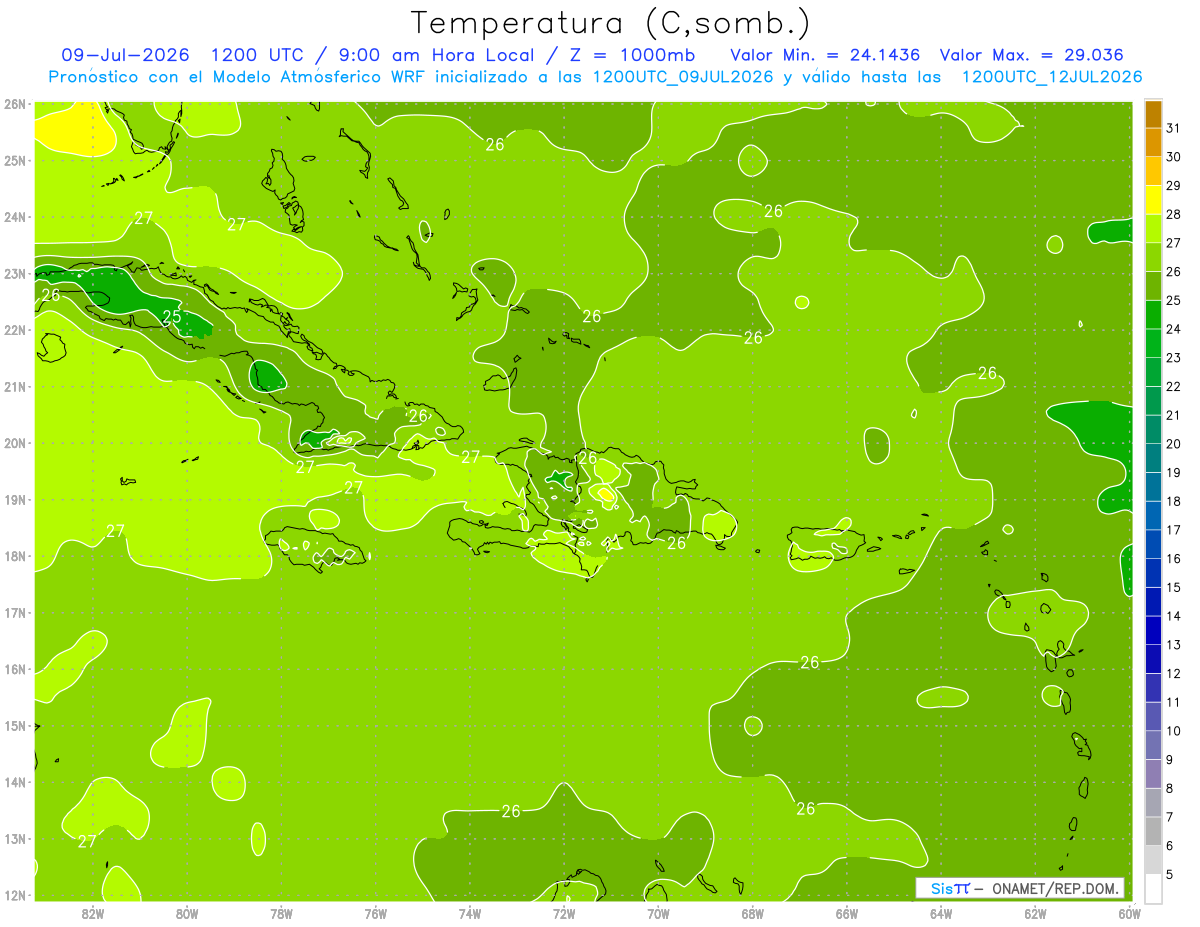Click the '74W' longitude axis label
Viewport: 1200px width, 927px height.
click(x=470, y=913)
